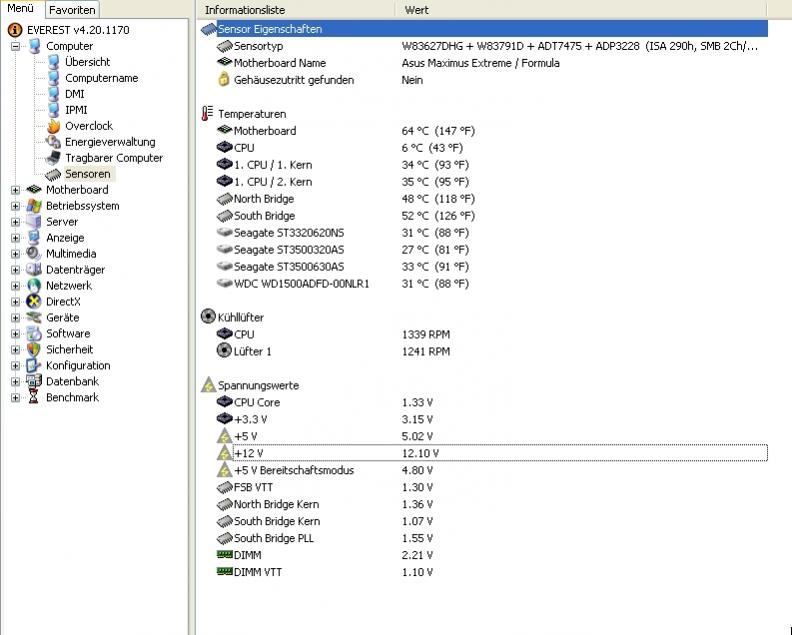The width and height of the screenshot is (792, 635).
Task: Click the Informationsliste column header
Action: point(295,10)
